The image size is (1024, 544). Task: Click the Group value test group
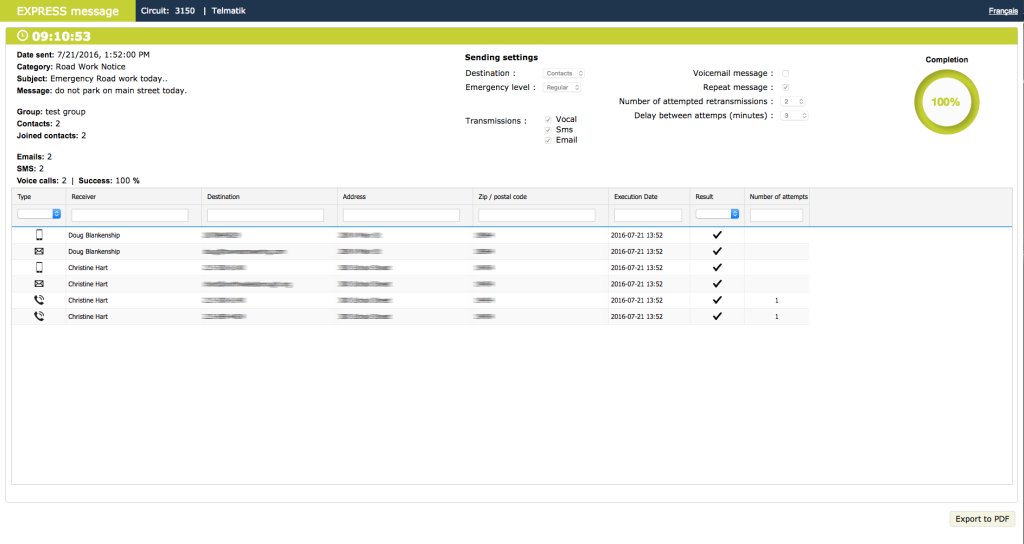point(65,112)
